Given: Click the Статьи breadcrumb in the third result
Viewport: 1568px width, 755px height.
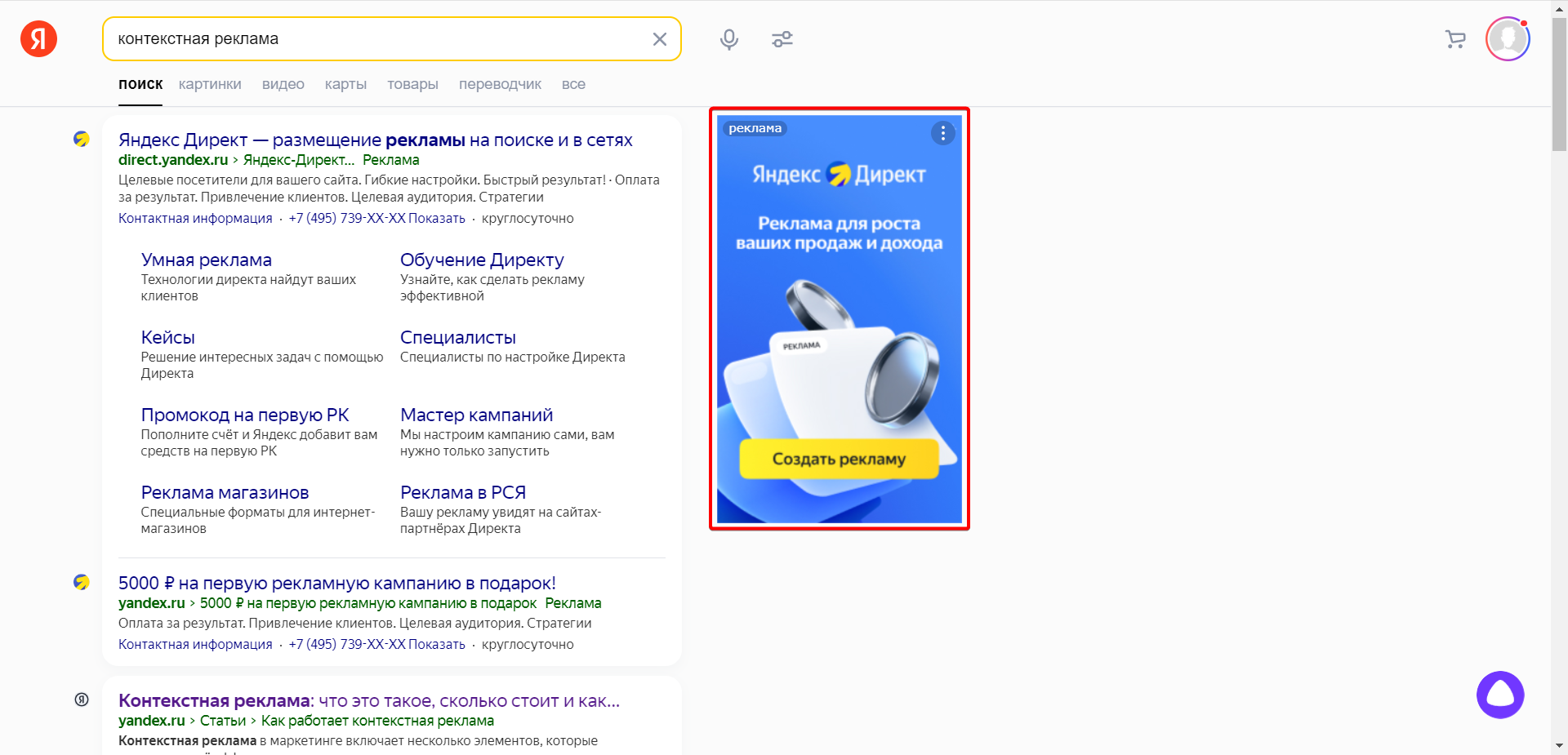Looking at the screenshot, I should pyautogui.click(x=223, y=721).
